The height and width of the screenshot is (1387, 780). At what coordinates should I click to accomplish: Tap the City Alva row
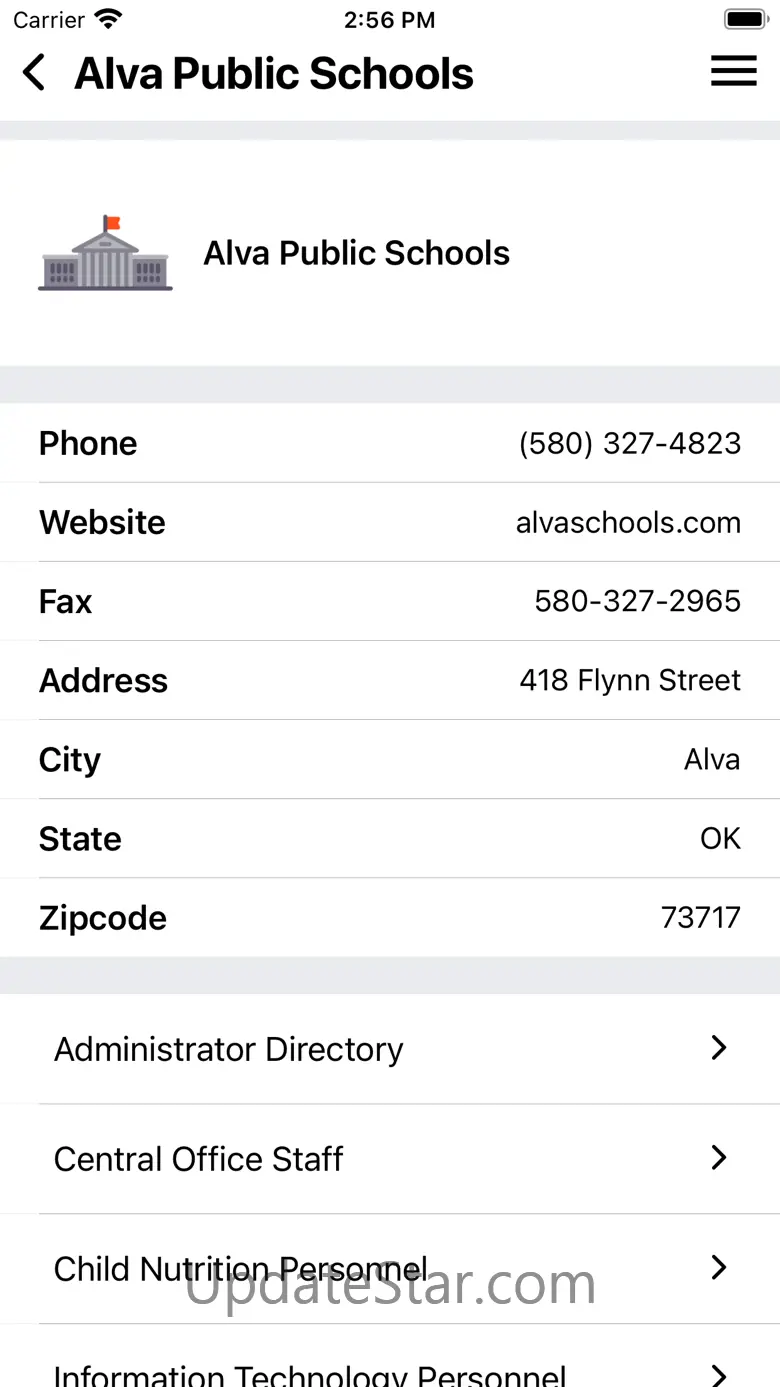(x=390, y=759)
